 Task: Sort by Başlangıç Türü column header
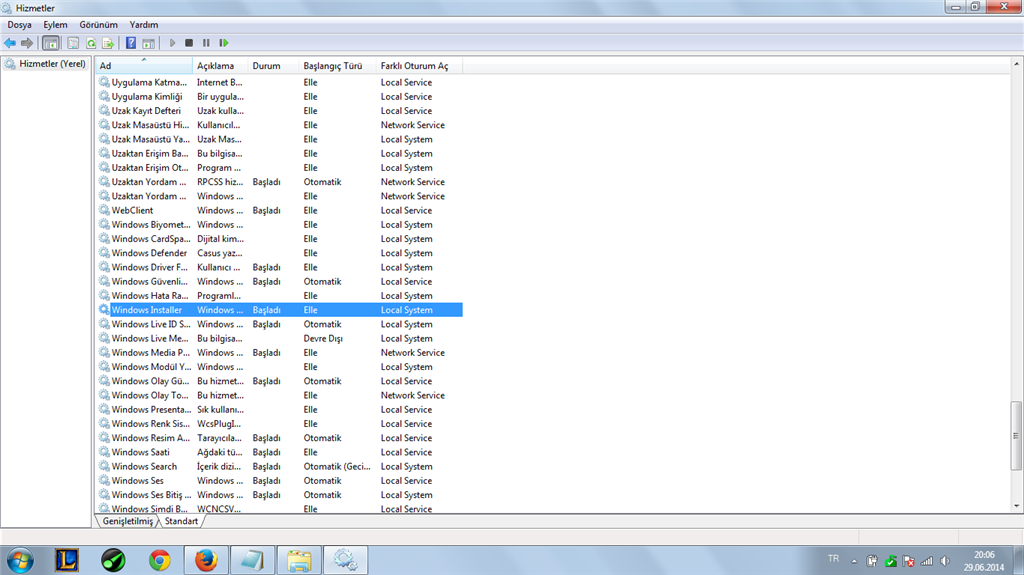point(337,66)
